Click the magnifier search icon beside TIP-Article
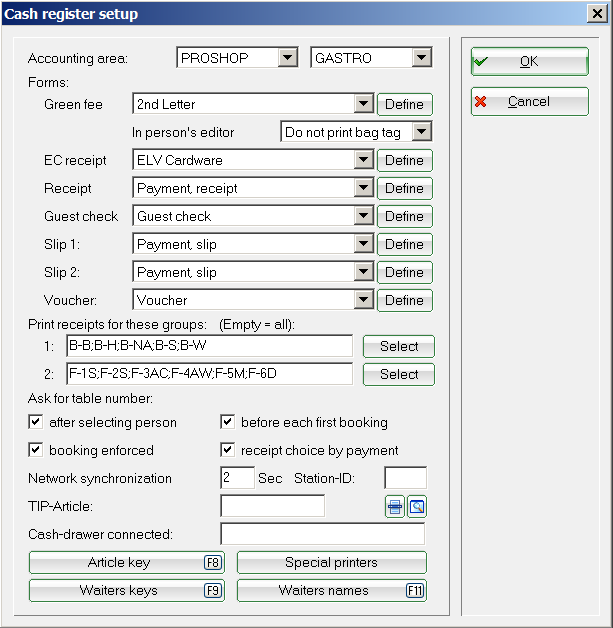This screenshot has height=628, width=613. pyautogui.click(x=416, y=507)
